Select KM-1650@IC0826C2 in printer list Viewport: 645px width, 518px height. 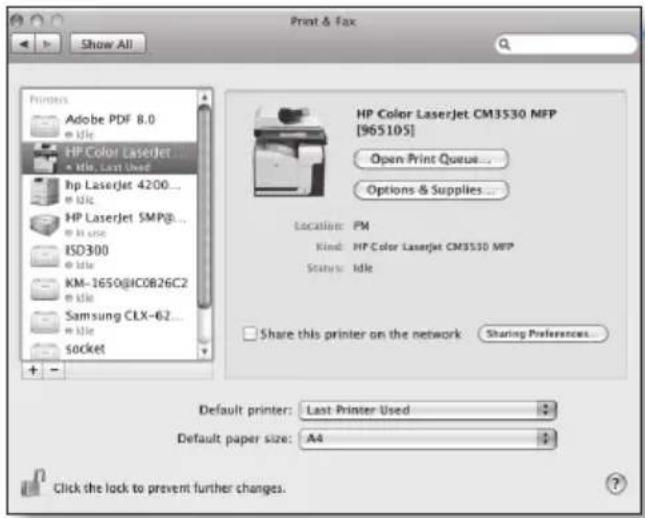pos(109,289)
